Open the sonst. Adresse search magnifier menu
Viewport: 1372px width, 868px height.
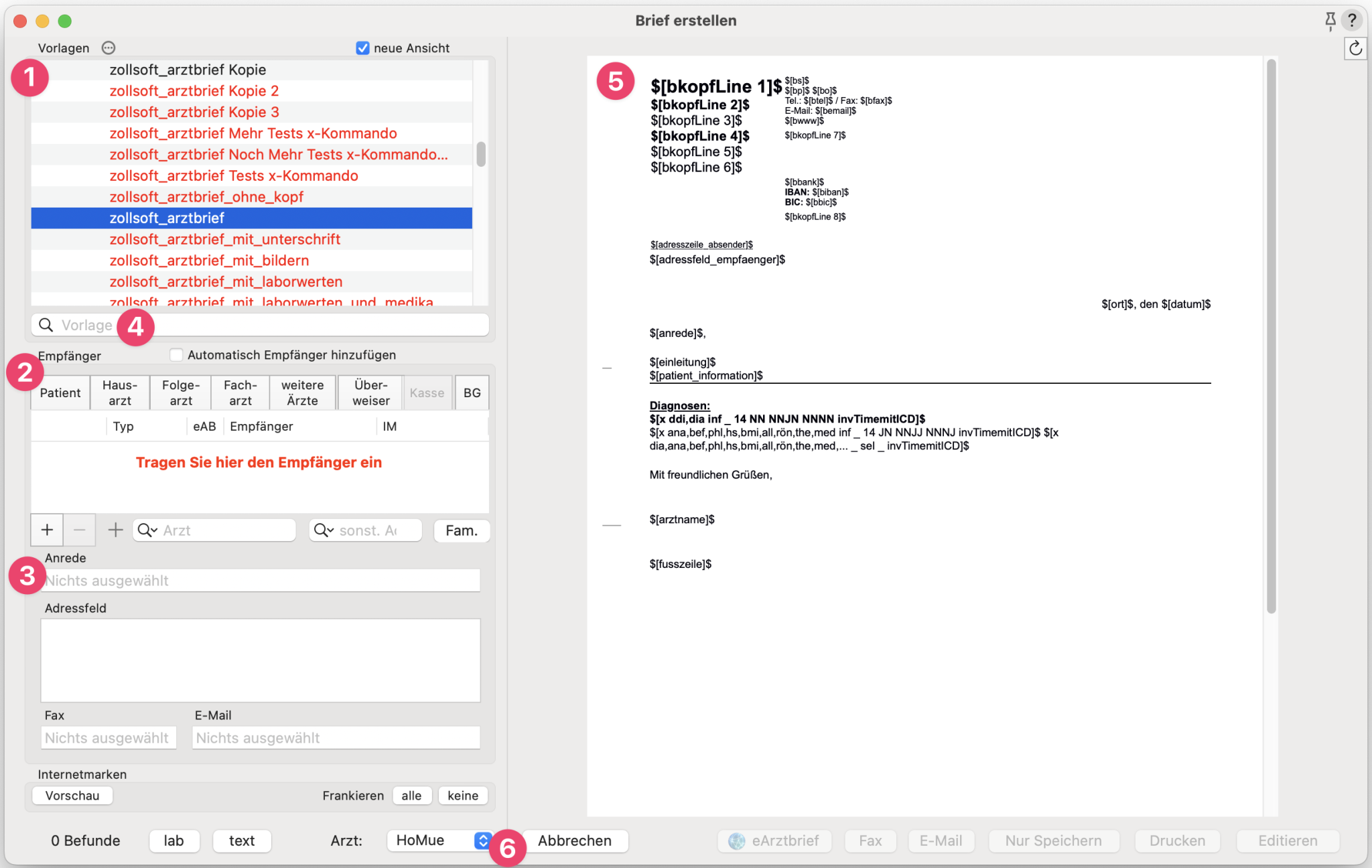click(324, 530)
